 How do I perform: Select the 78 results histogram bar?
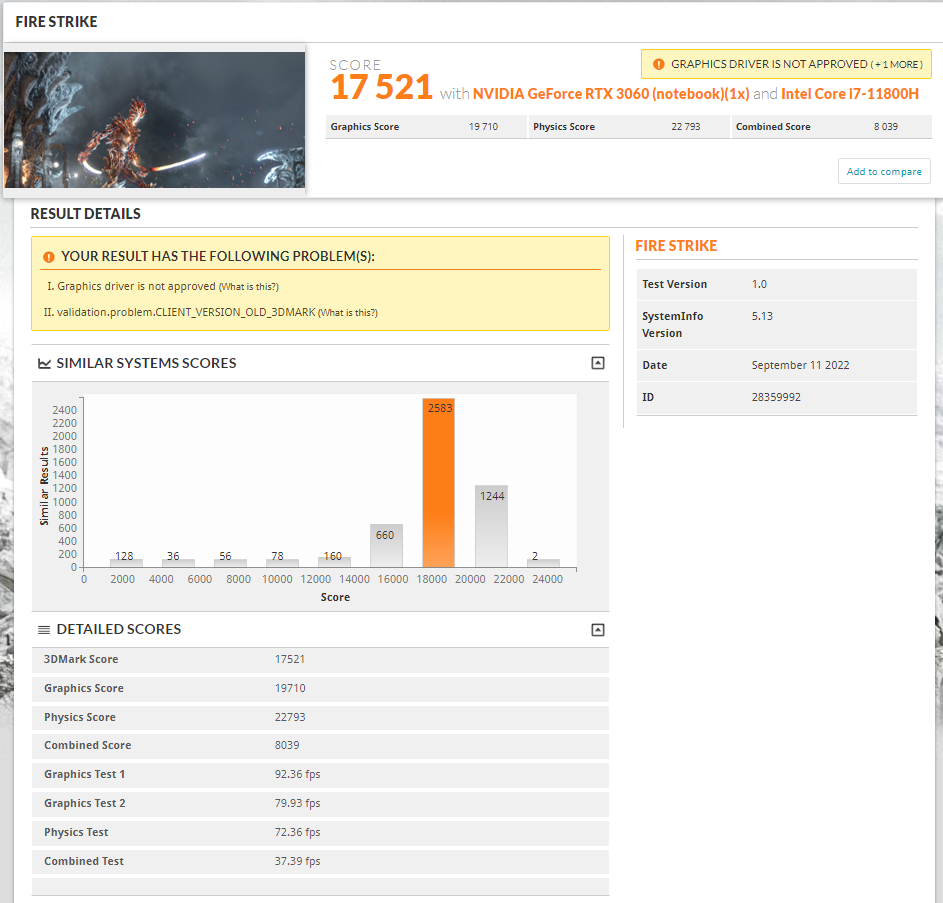(282, 563)
